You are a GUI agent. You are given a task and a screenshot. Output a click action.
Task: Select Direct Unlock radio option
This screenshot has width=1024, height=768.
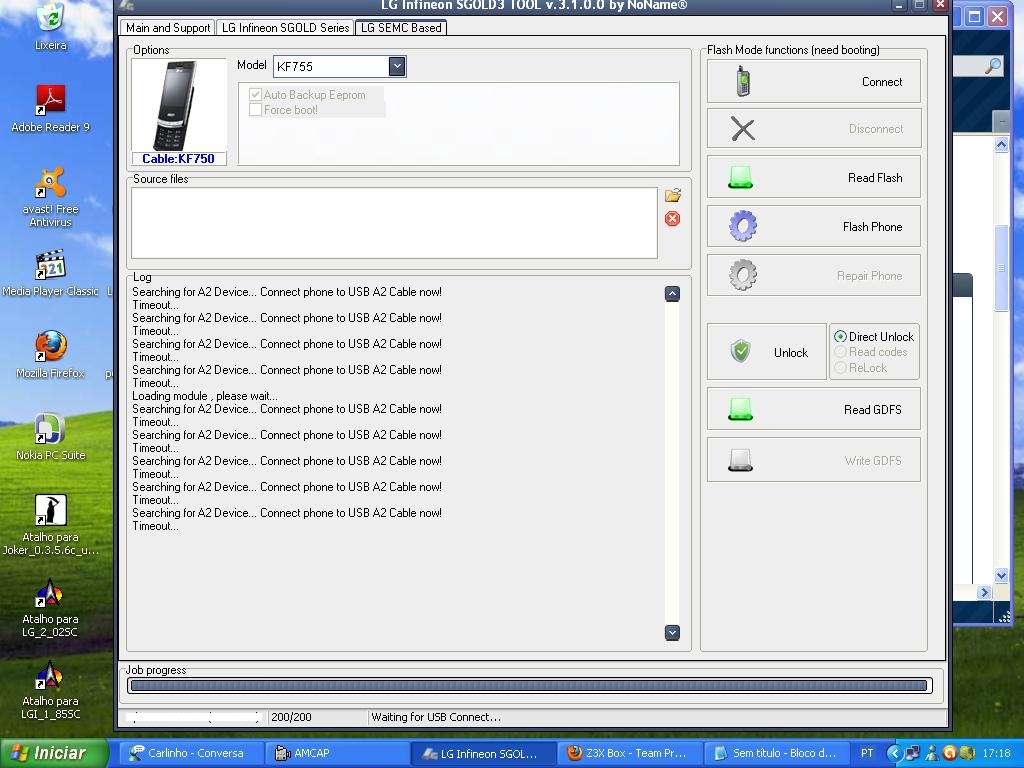point(840,336)
